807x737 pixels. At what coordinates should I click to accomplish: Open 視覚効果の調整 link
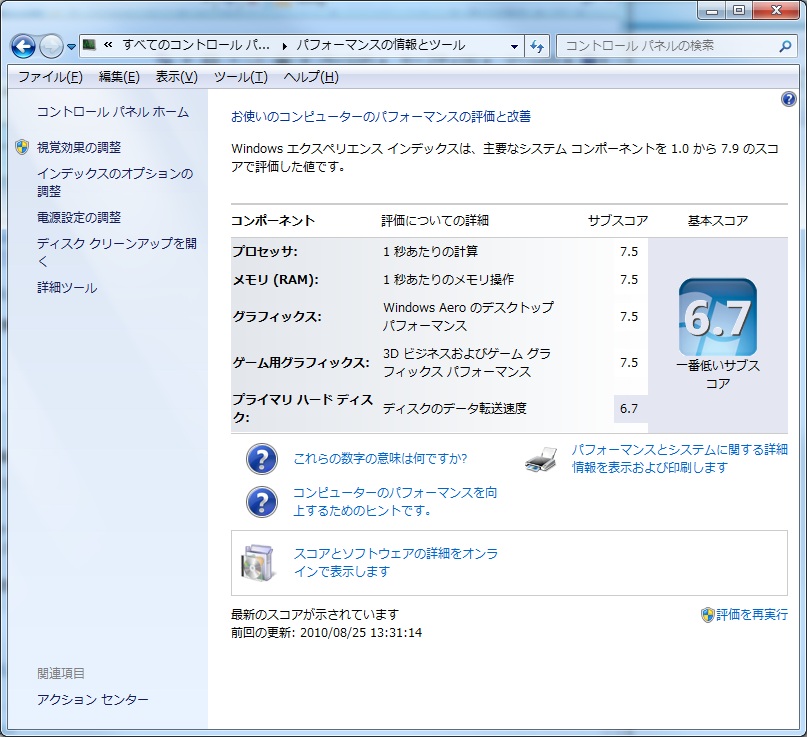click(x=79, y=147)
